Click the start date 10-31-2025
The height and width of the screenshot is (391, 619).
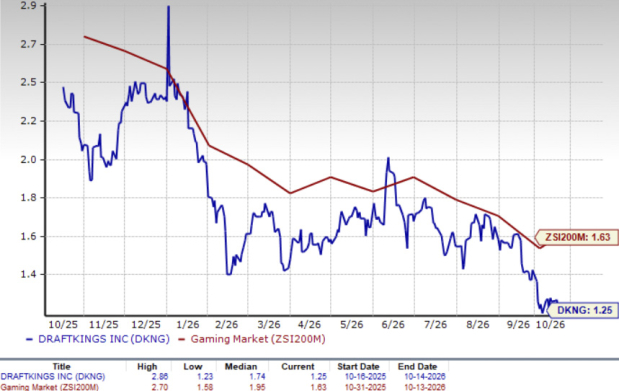365,387
